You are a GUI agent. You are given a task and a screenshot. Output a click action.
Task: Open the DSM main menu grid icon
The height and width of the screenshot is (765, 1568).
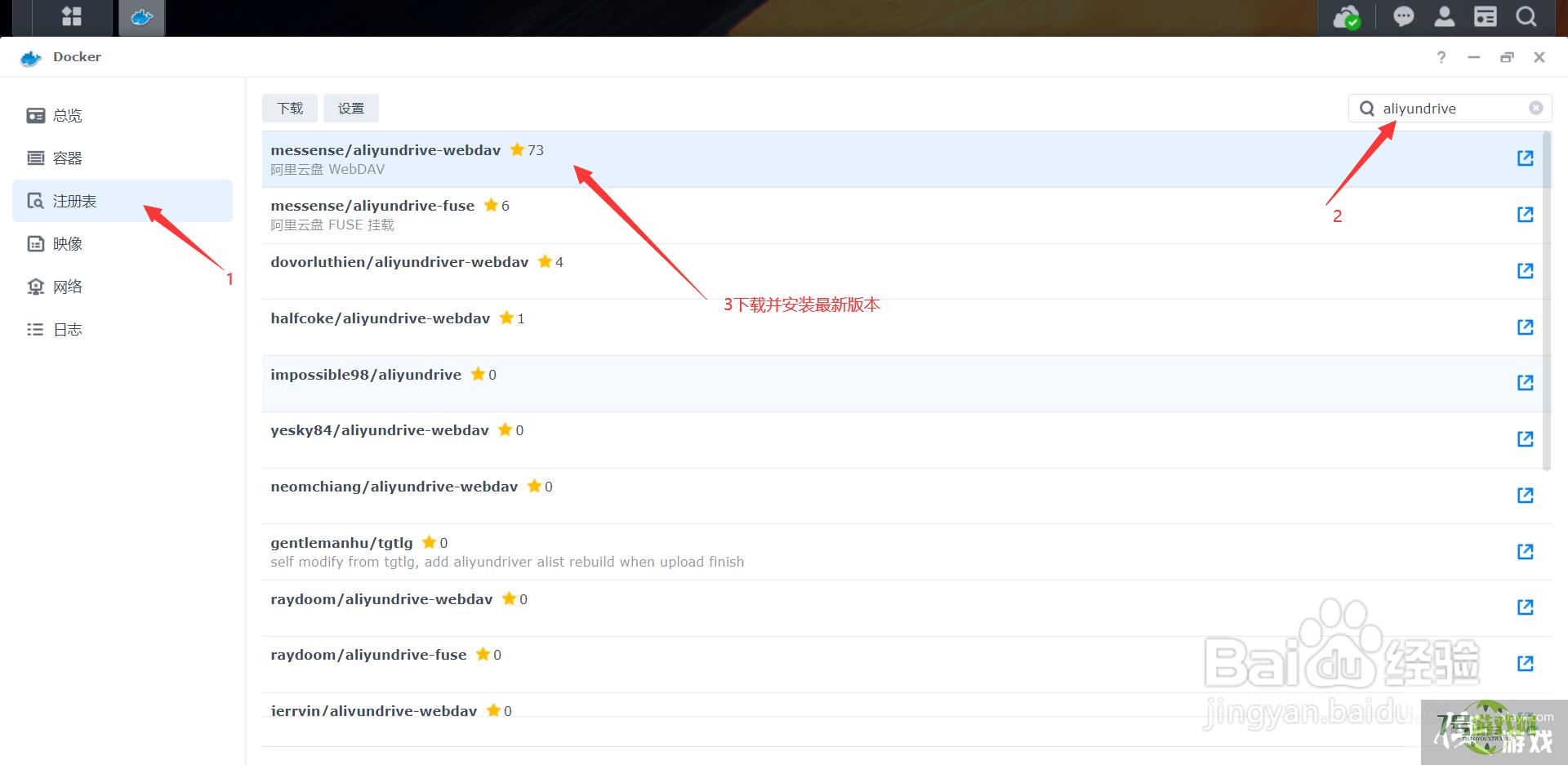coord(72,16)
